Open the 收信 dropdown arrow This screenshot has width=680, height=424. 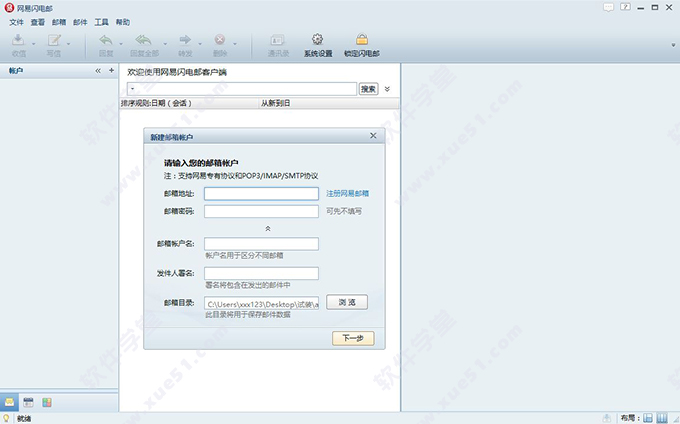[x=33, y=44]
